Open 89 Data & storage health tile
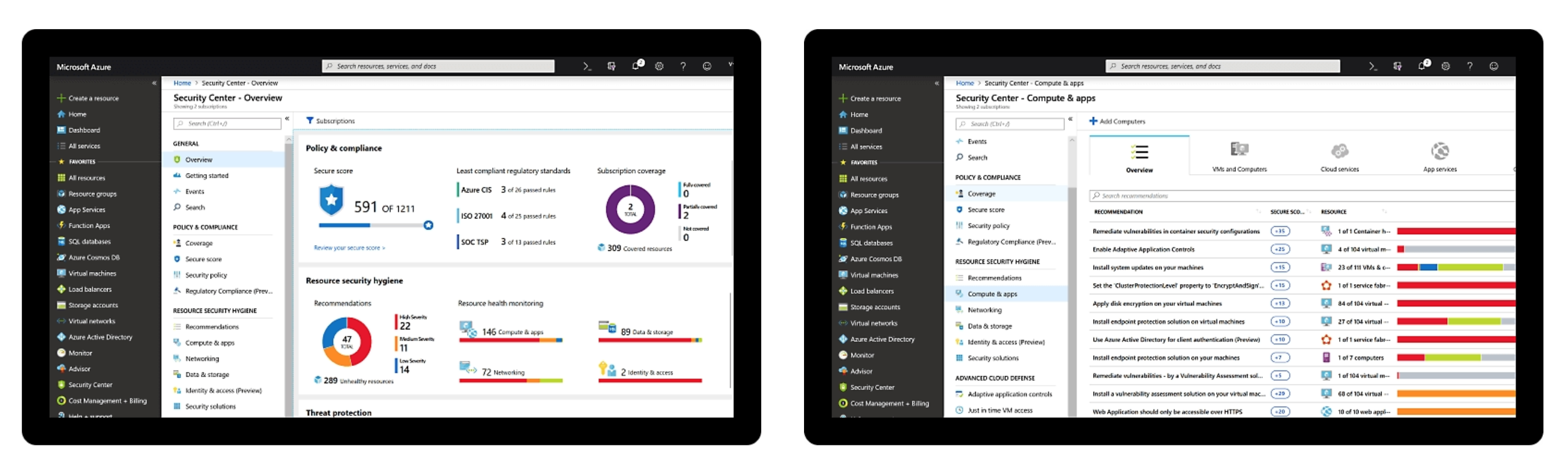The width and height of the screenshot is (1568, 473). point(650,332)
